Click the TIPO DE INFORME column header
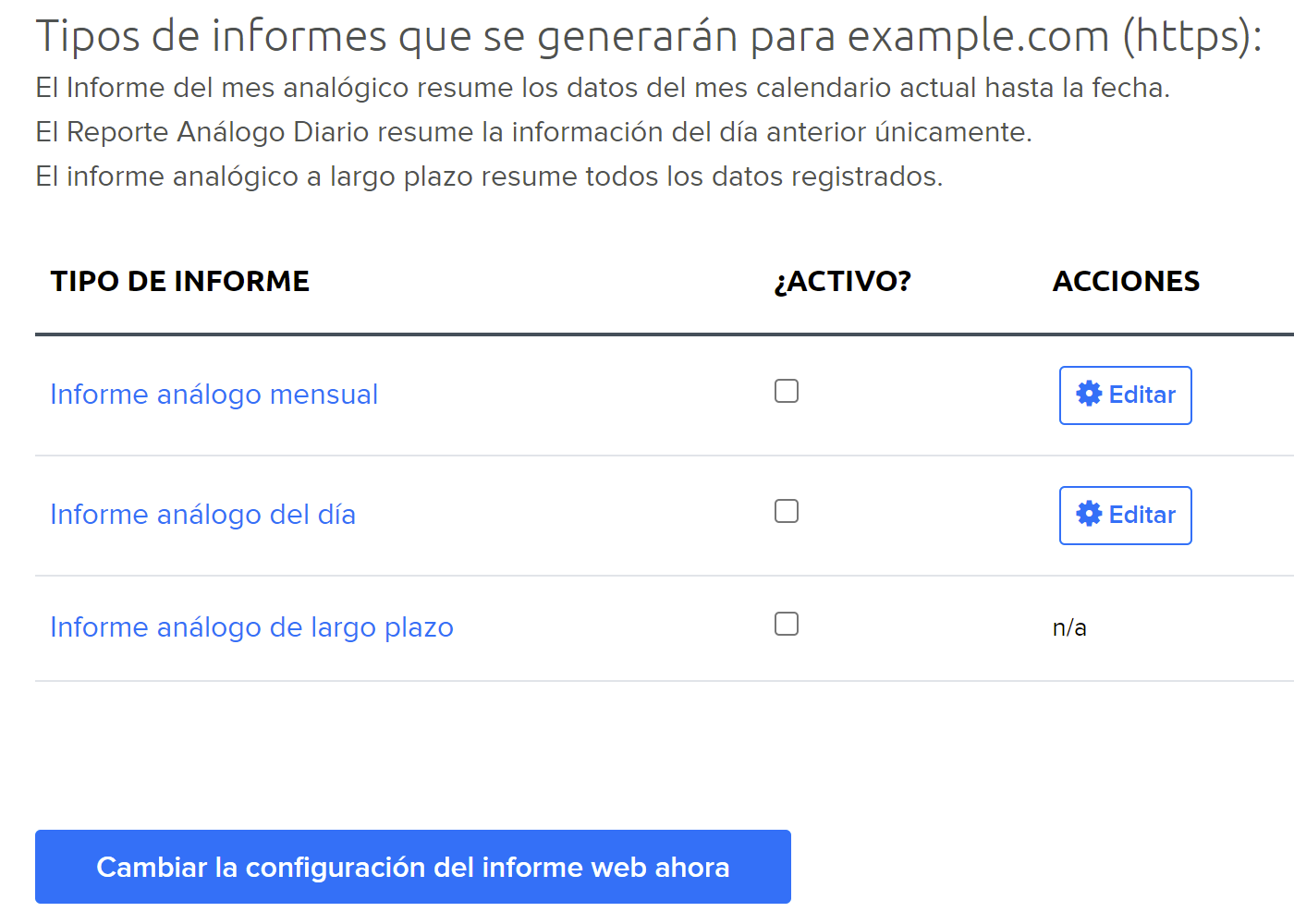This screenshot has height=924, width=1294. click(179, 281)
